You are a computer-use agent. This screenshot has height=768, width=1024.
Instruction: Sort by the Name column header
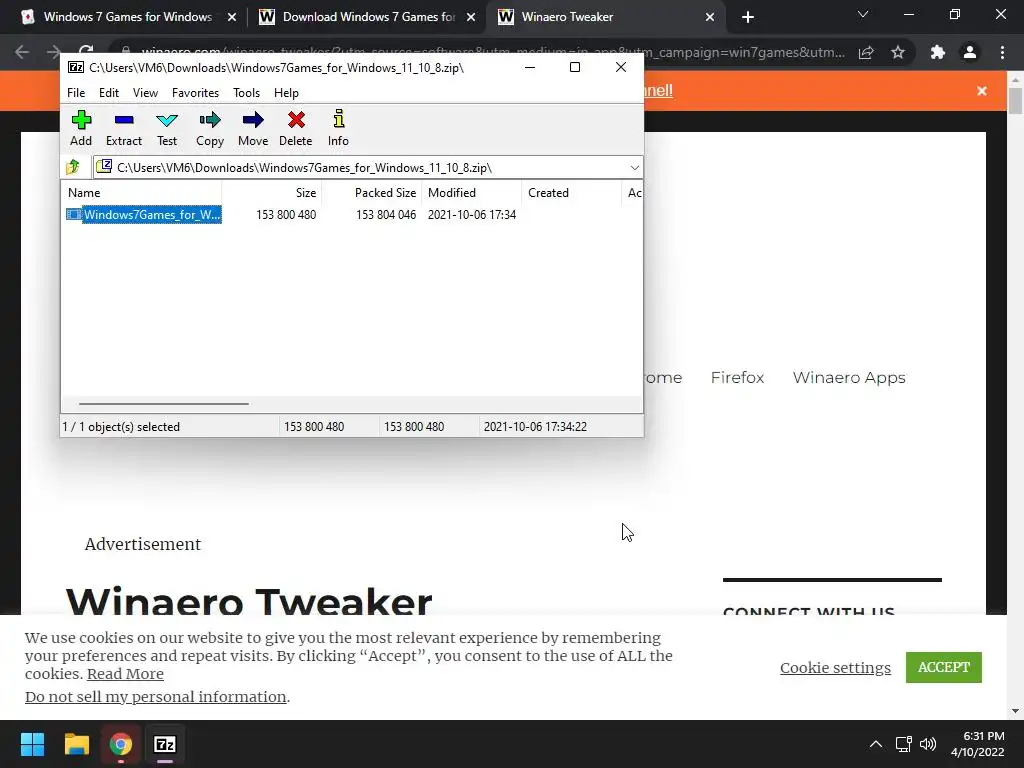click(142, 193)
